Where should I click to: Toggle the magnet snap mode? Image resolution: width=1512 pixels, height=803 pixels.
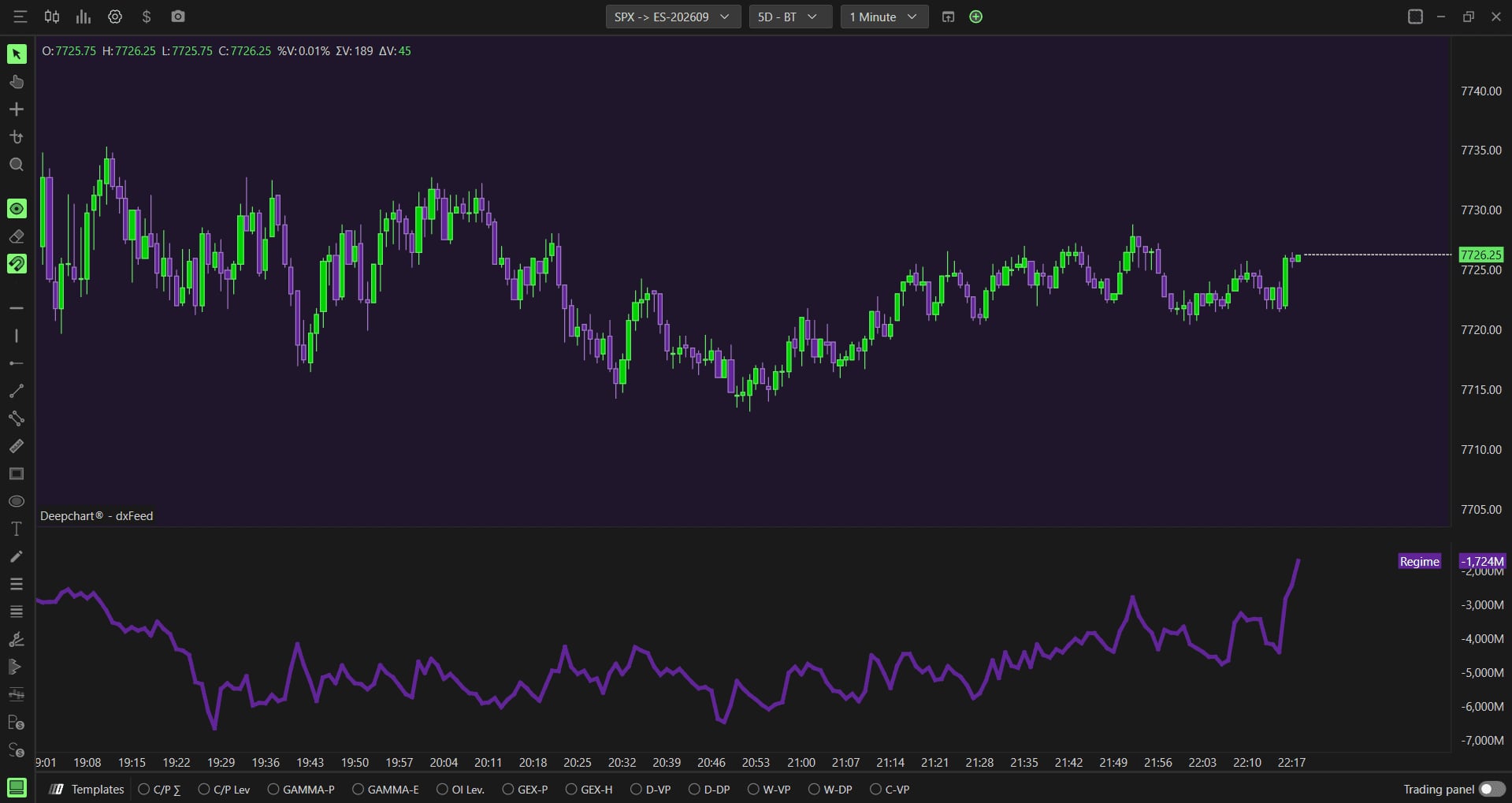coord(17,264)
